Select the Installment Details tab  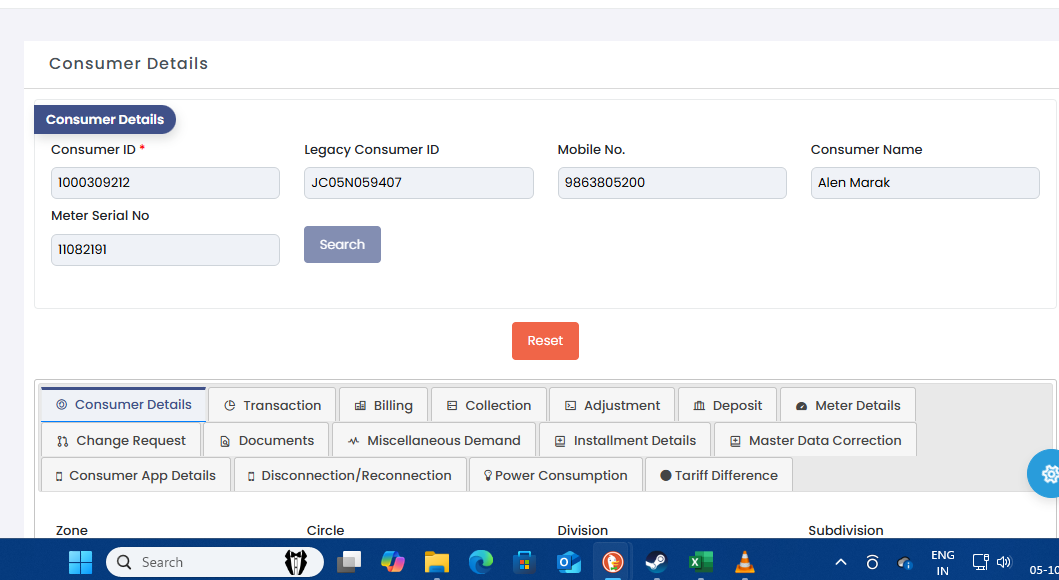tap(625, 440)
